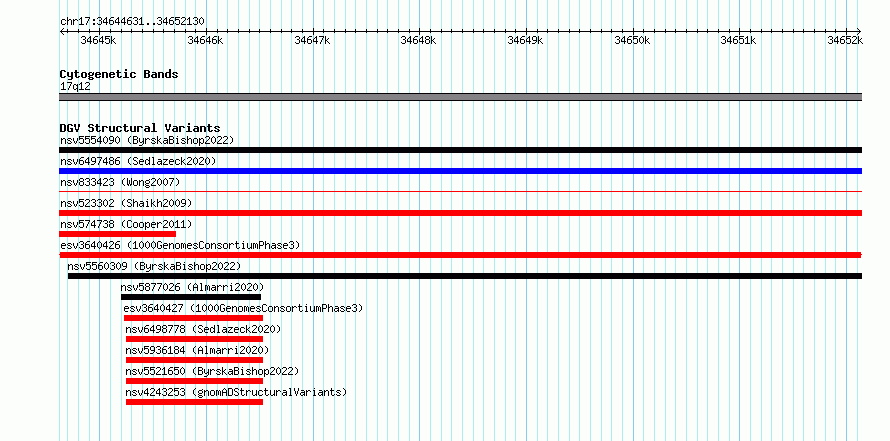The height and width of the screenshot is (441, 890).
Task: Open variant nsv5521650 (ByrskaBishop2022) label
Action: [x=212, y=371]
